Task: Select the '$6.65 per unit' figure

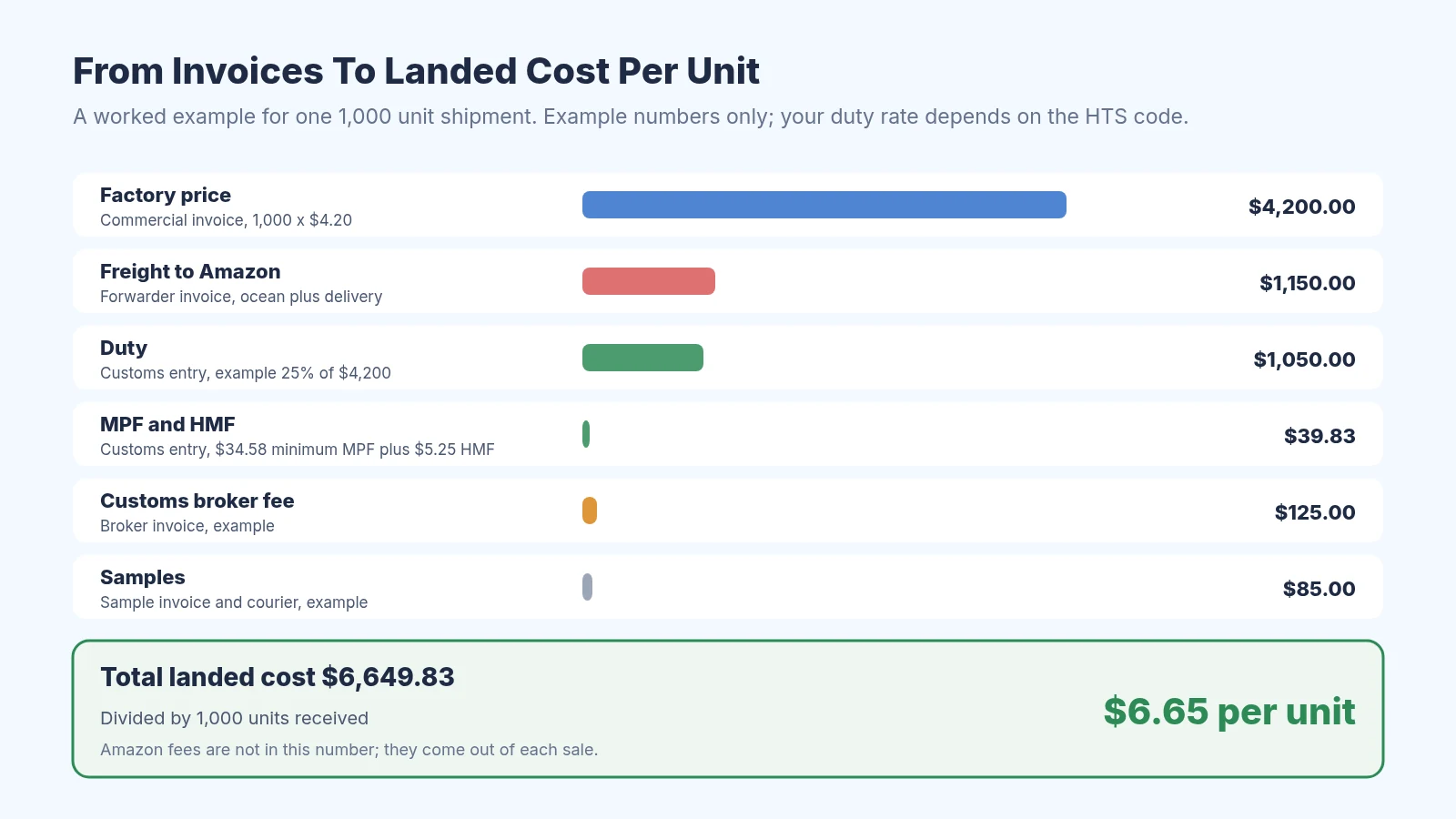Action: 1229,712
